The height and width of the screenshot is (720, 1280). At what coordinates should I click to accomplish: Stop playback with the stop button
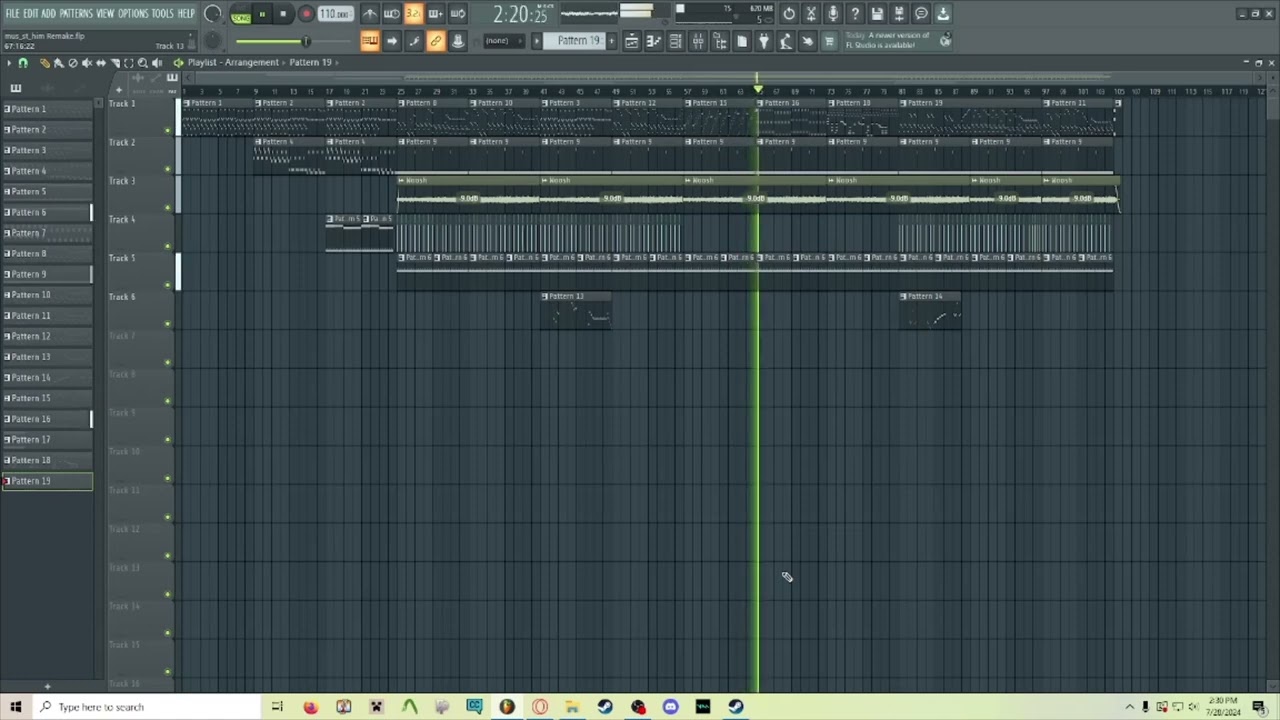pos(283,14)
